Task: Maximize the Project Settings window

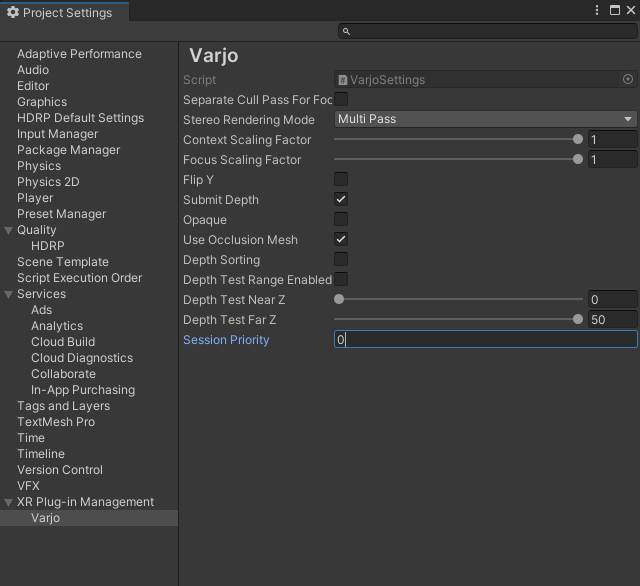Action: [615, 10]
